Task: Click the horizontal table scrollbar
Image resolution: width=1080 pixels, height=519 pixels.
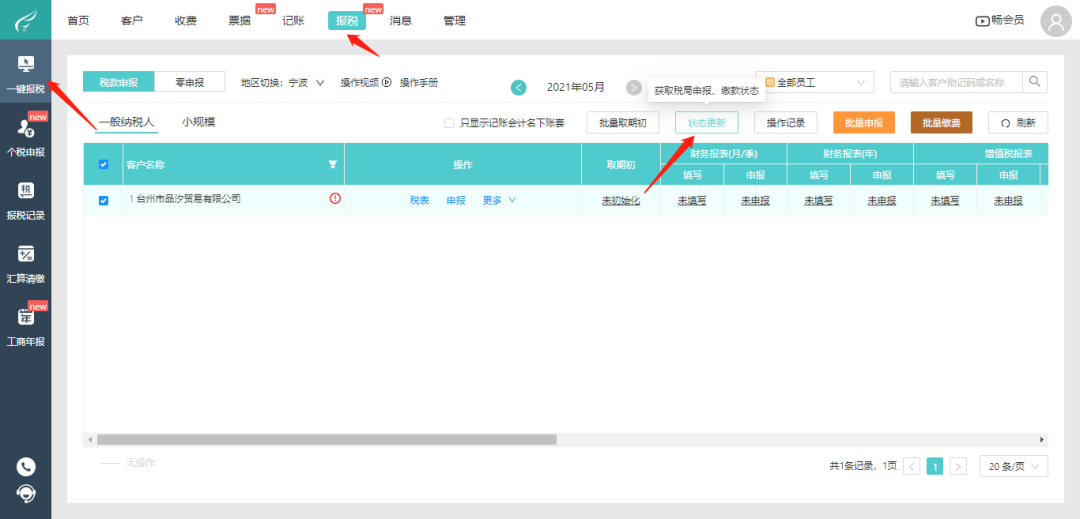Action: pos(326,439)
